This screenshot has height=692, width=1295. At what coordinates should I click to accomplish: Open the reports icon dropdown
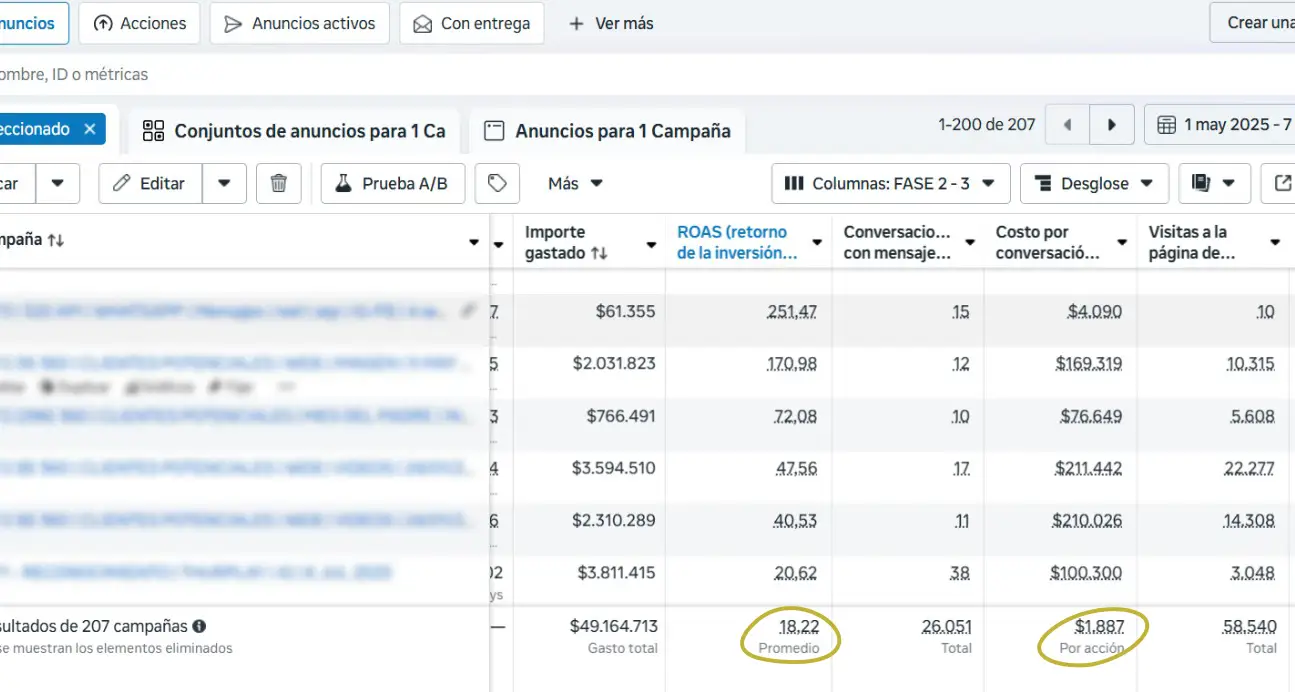click(1214, 183)
